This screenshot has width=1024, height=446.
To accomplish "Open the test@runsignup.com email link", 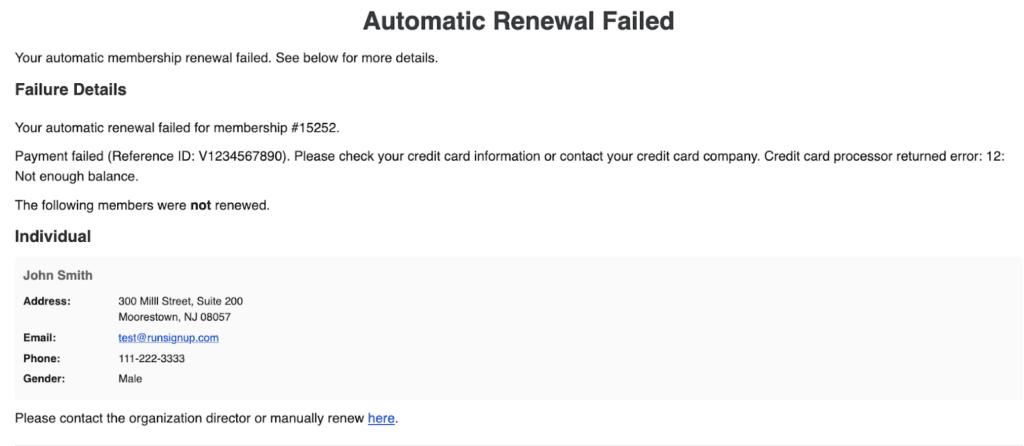I will (x=168, y=338).
